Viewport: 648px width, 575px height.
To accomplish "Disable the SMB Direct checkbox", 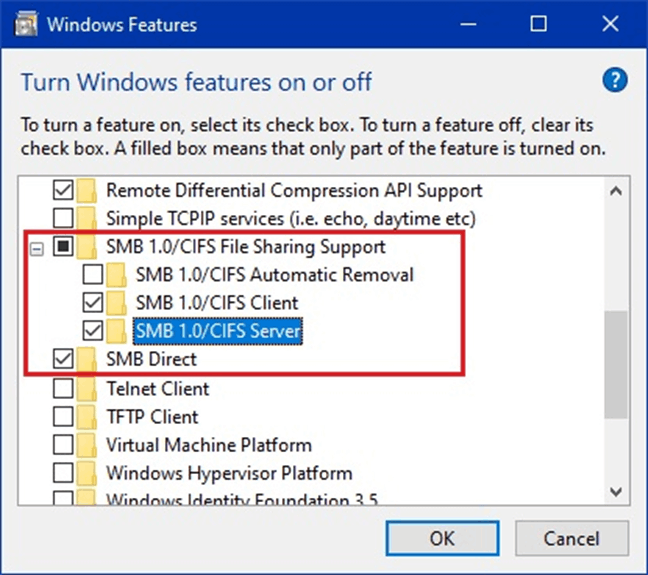I will (x=63, y=359).
